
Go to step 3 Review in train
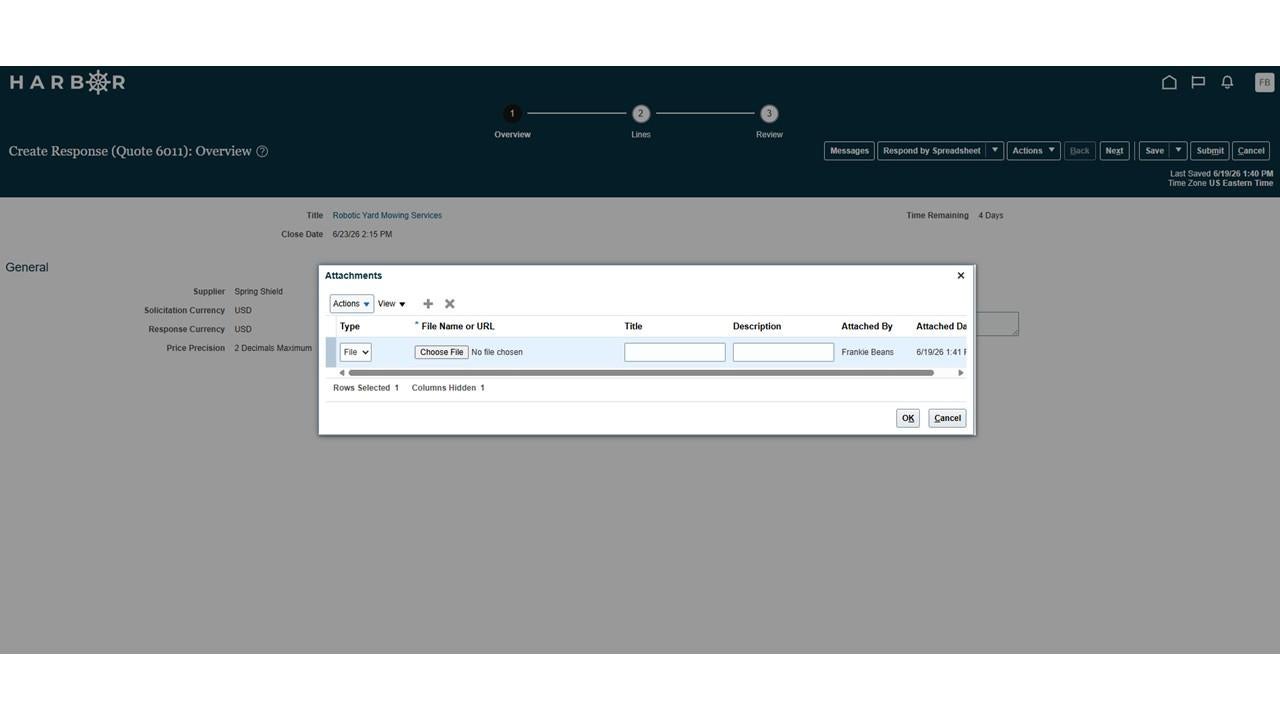click(x=769, y=114)
